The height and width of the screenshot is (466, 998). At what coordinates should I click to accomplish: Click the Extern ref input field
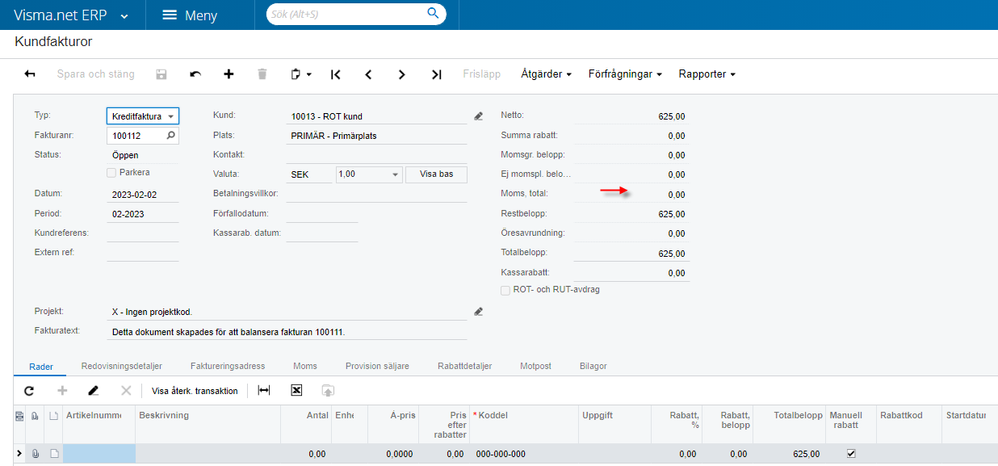point(143,253)
